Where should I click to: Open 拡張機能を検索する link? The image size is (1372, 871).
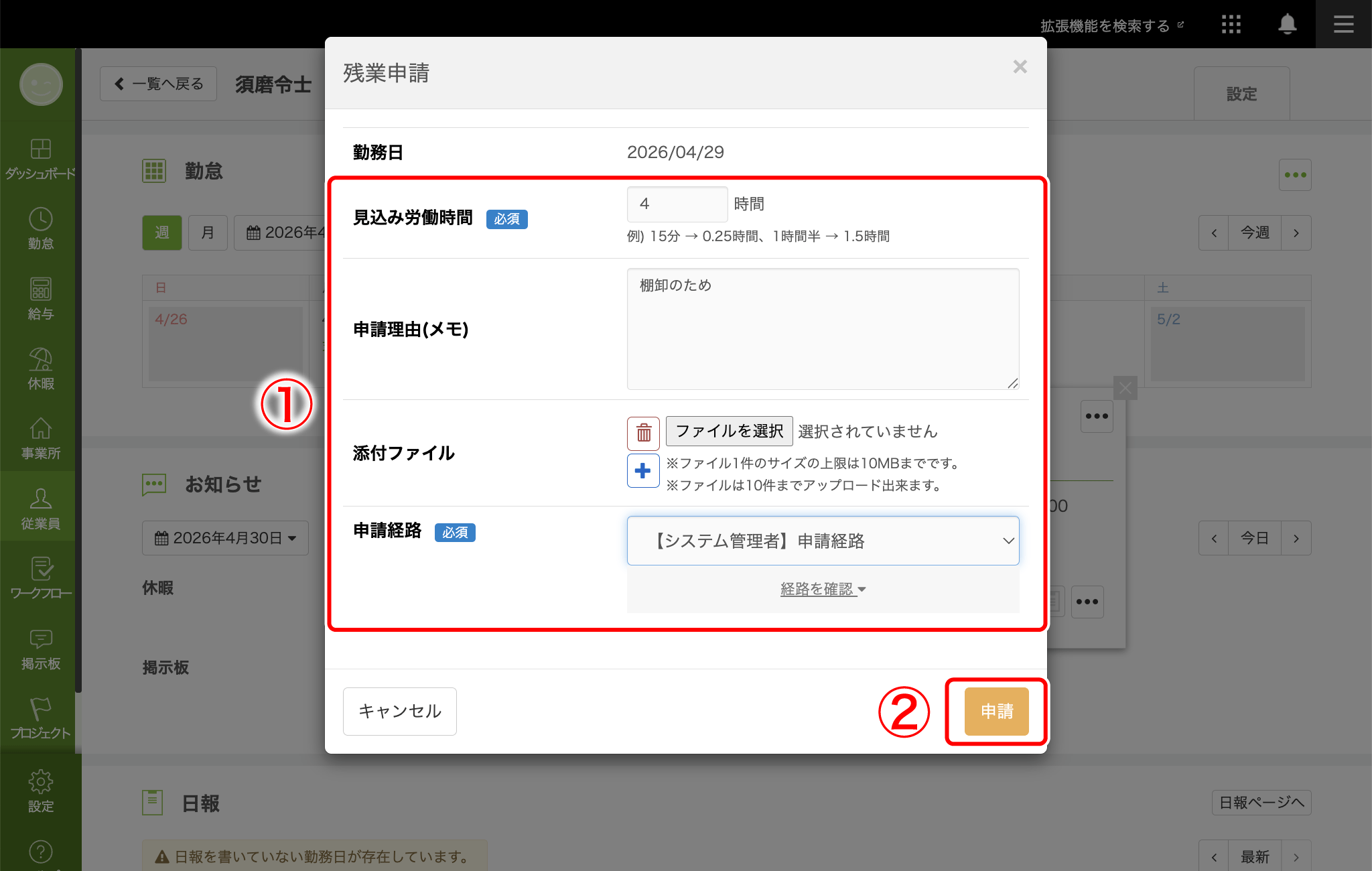(x=1111, y=25)
